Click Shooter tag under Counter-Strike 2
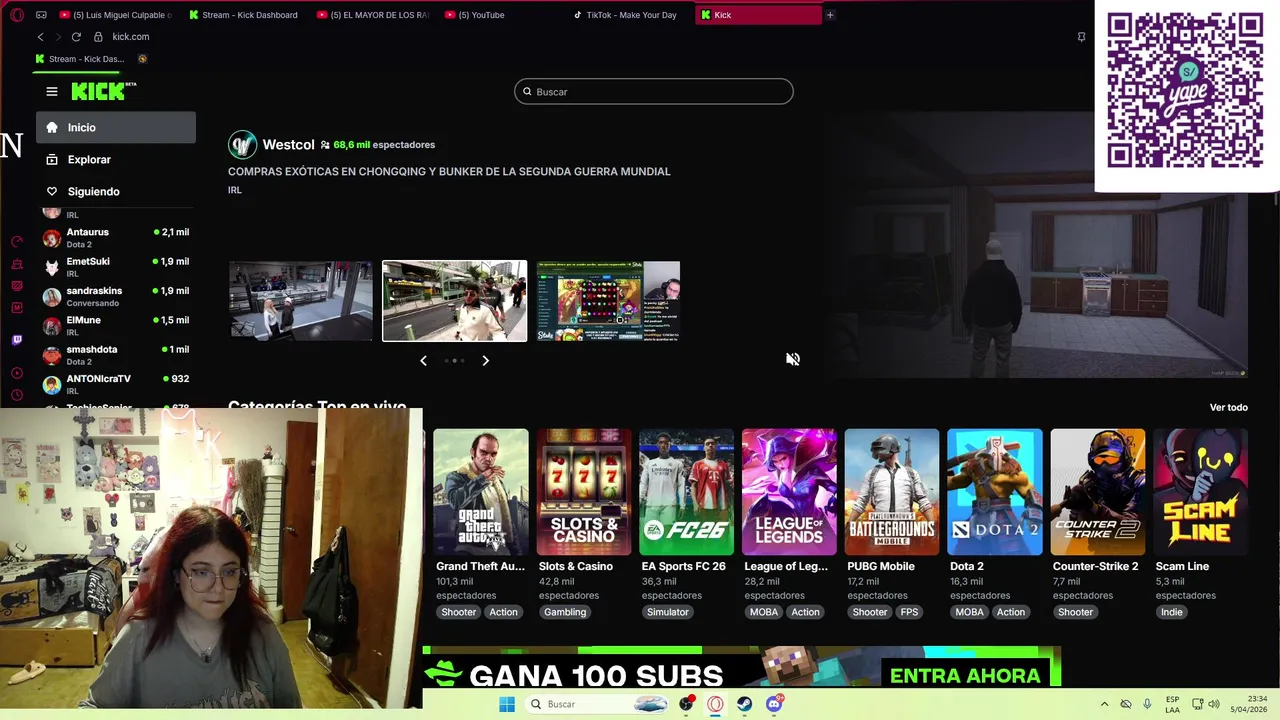The height and width of the screenshot is (720, 1280). click(1075, 612)
